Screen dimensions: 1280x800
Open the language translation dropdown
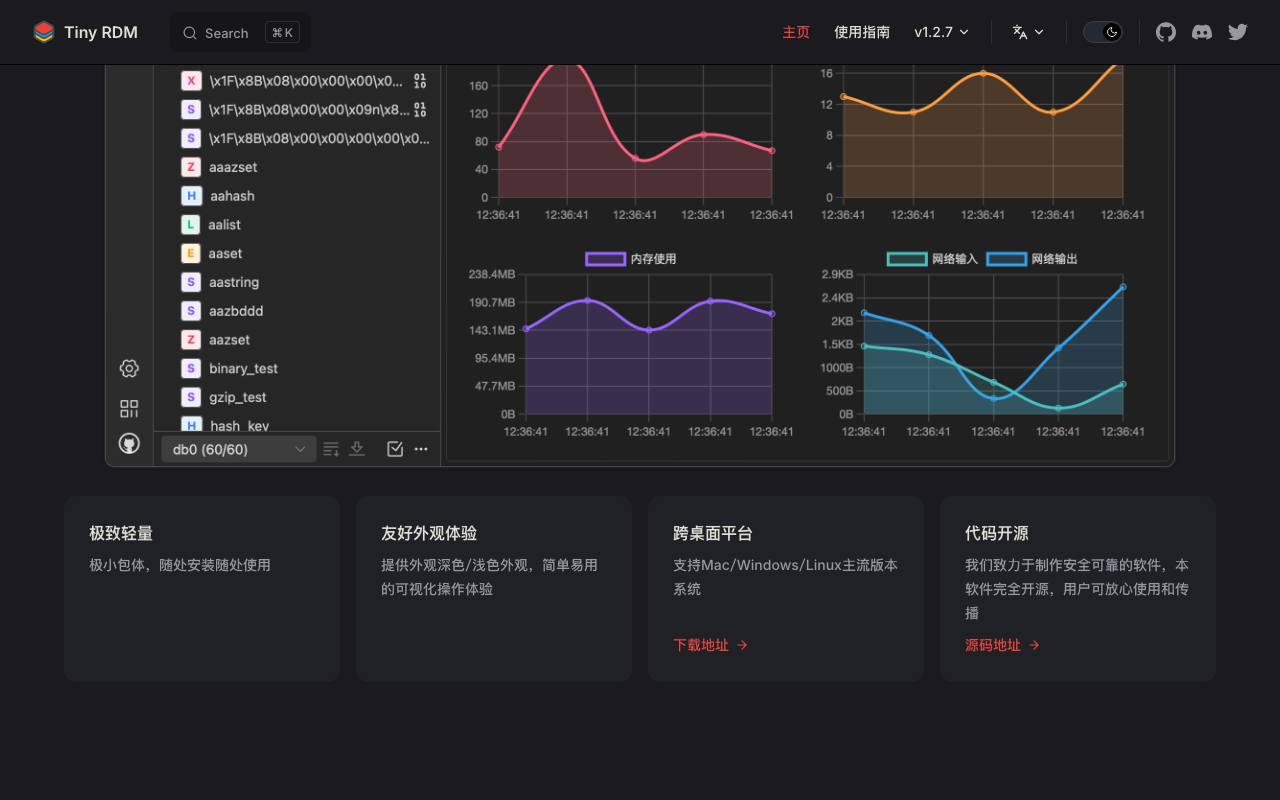[1028, 32]
